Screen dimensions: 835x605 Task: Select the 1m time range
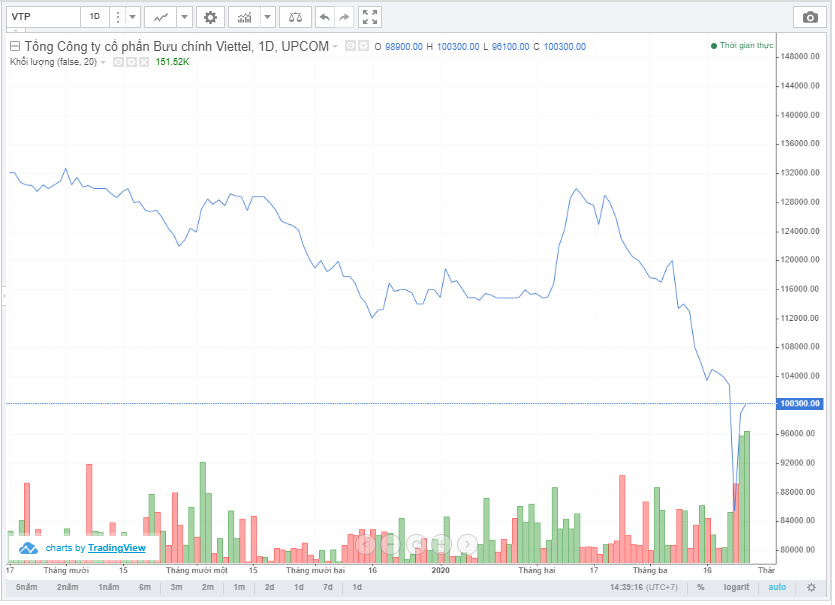(239, 587)
